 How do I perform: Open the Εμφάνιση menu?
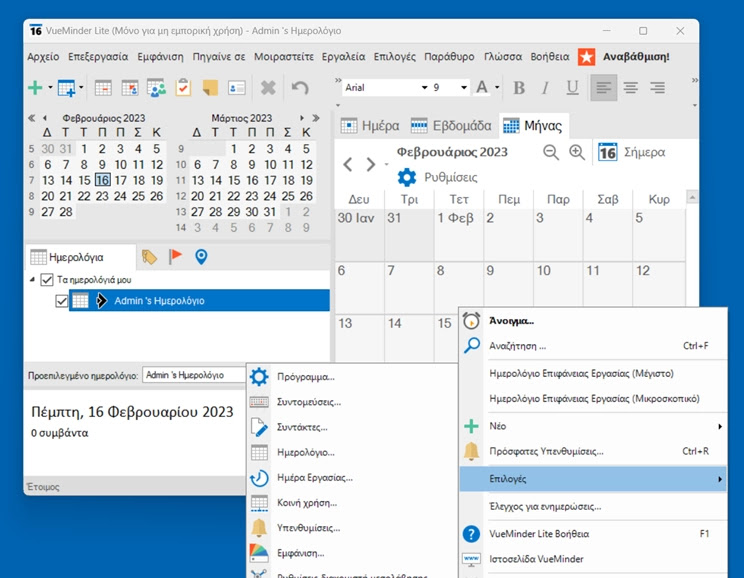(160, 57)
